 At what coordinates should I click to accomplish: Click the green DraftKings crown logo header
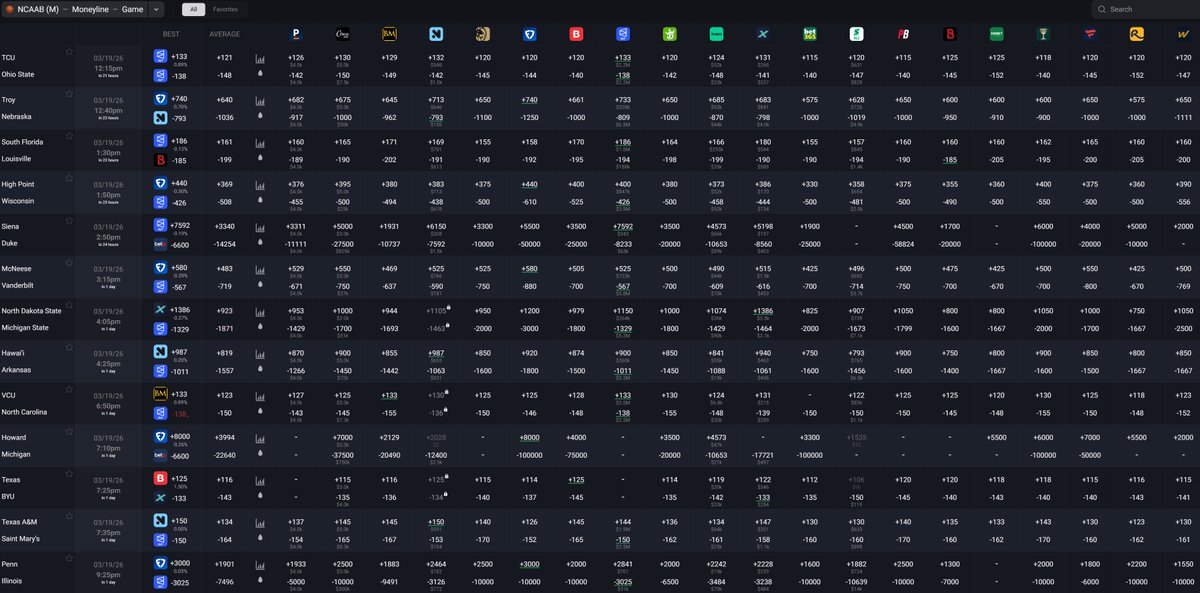(670, 34)
